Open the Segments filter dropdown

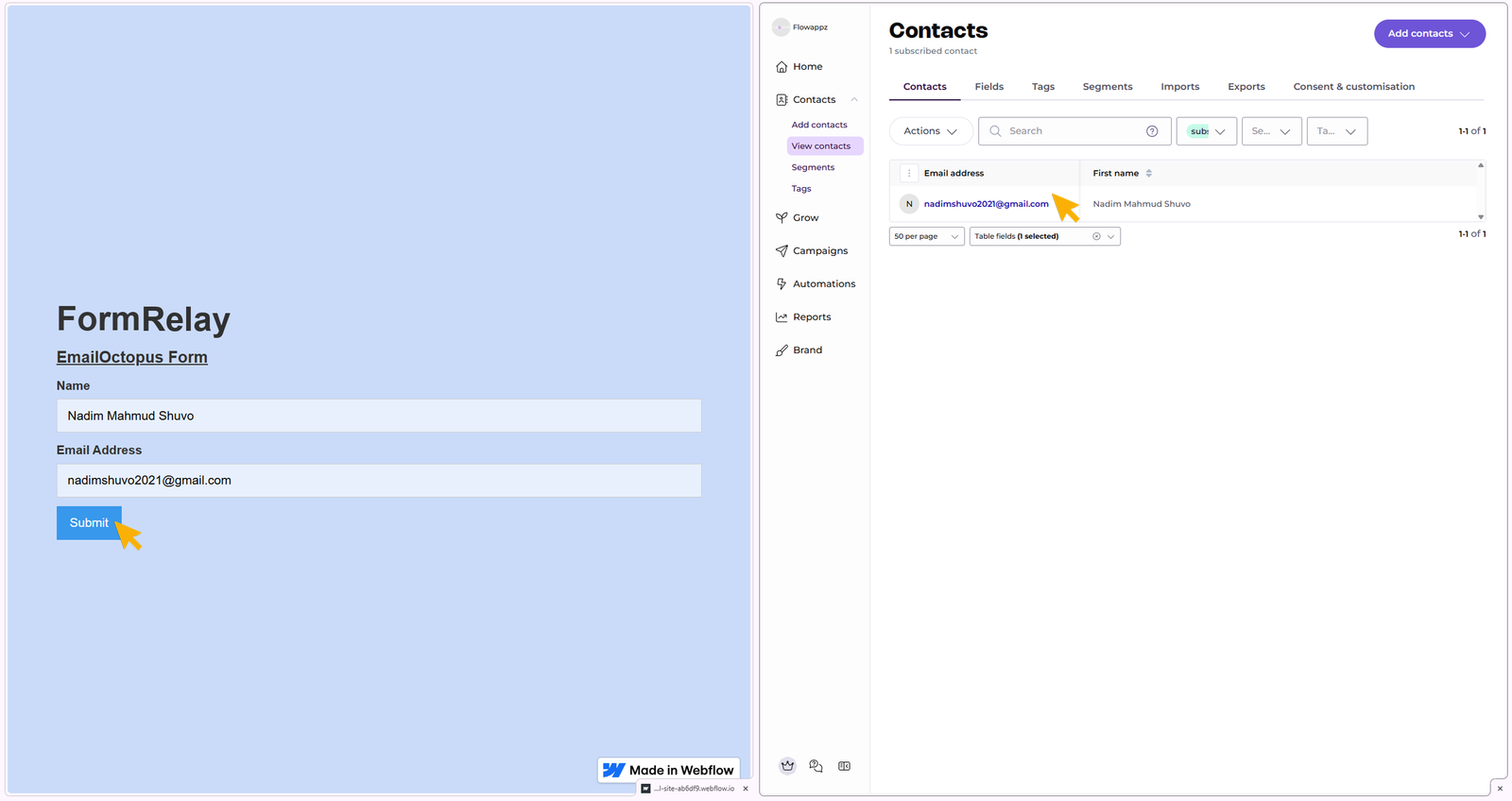tap(1272, 131)
